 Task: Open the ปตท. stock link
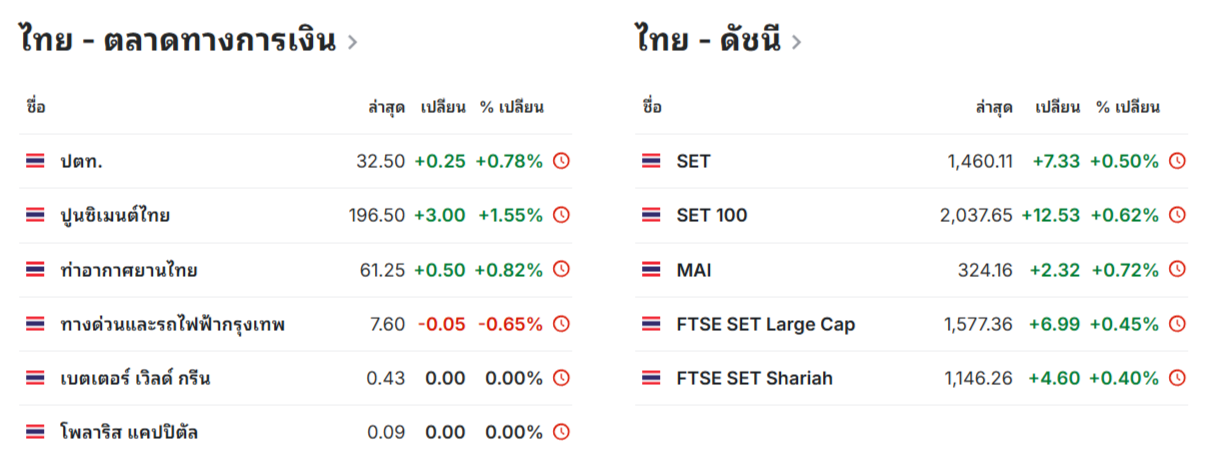coord(81,161)
